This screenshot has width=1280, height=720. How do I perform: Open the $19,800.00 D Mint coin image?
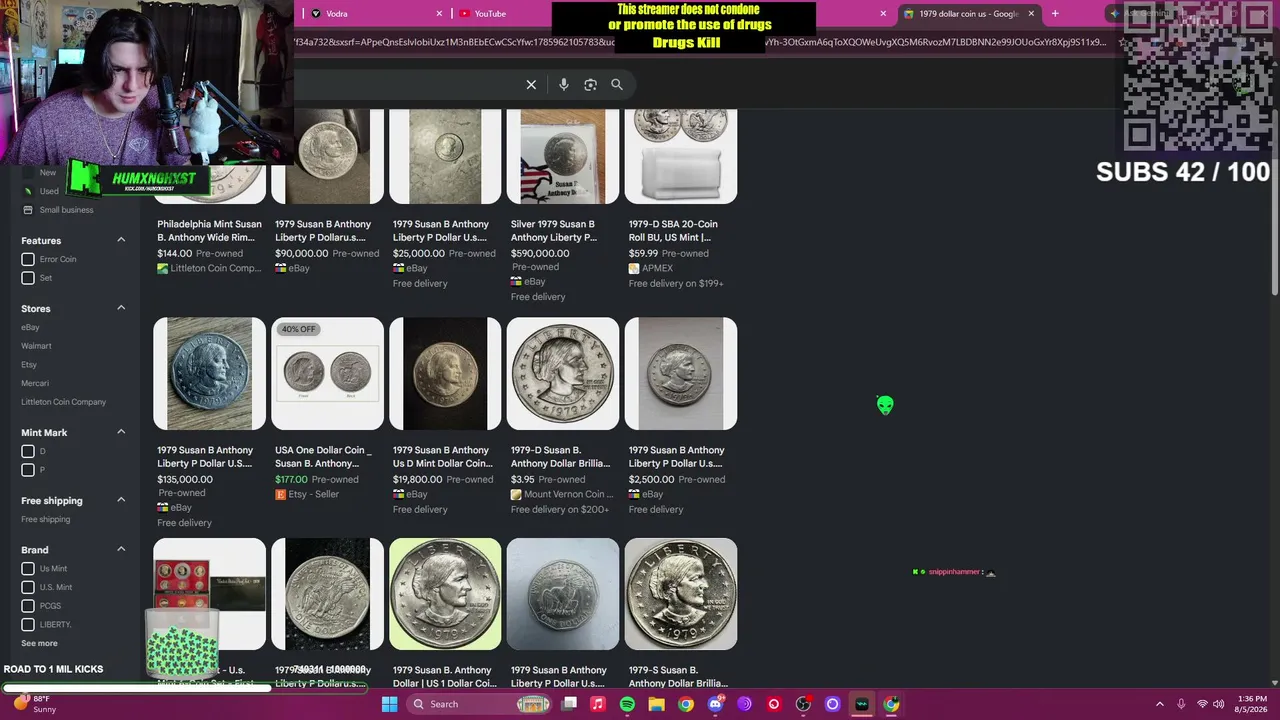coord(445,374)
